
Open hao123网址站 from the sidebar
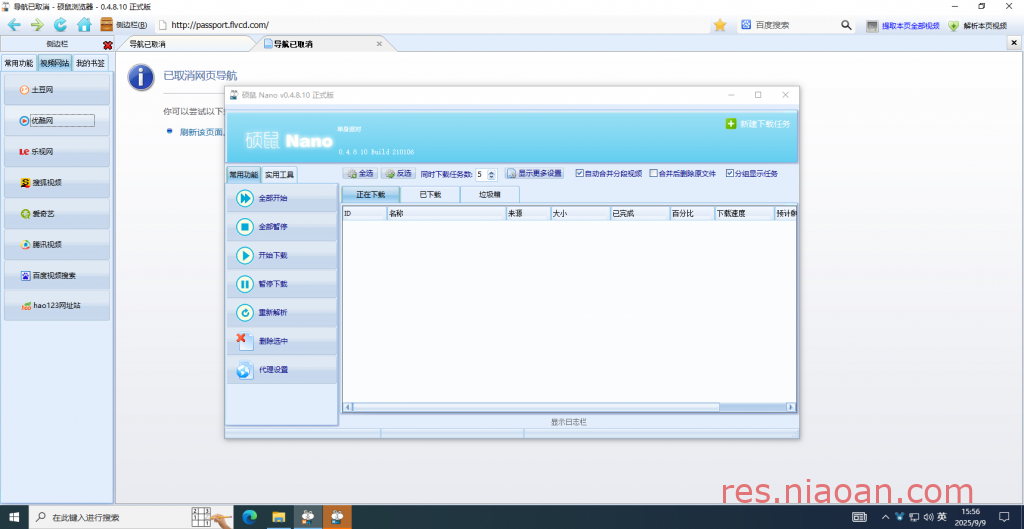click(57, 305)
